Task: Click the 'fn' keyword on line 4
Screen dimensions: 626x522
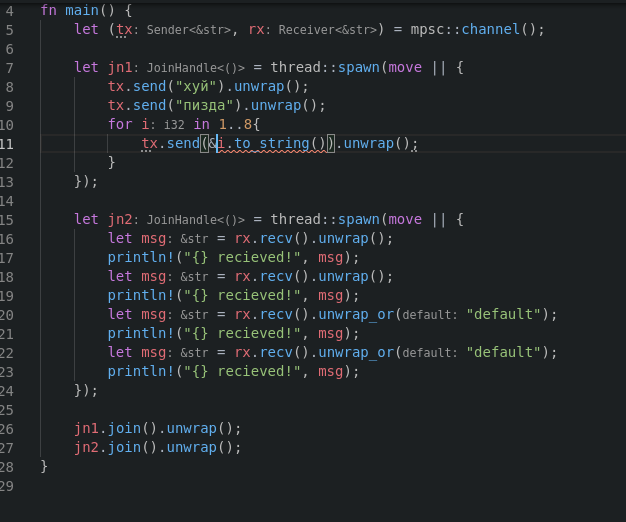Action: (49, 10)
